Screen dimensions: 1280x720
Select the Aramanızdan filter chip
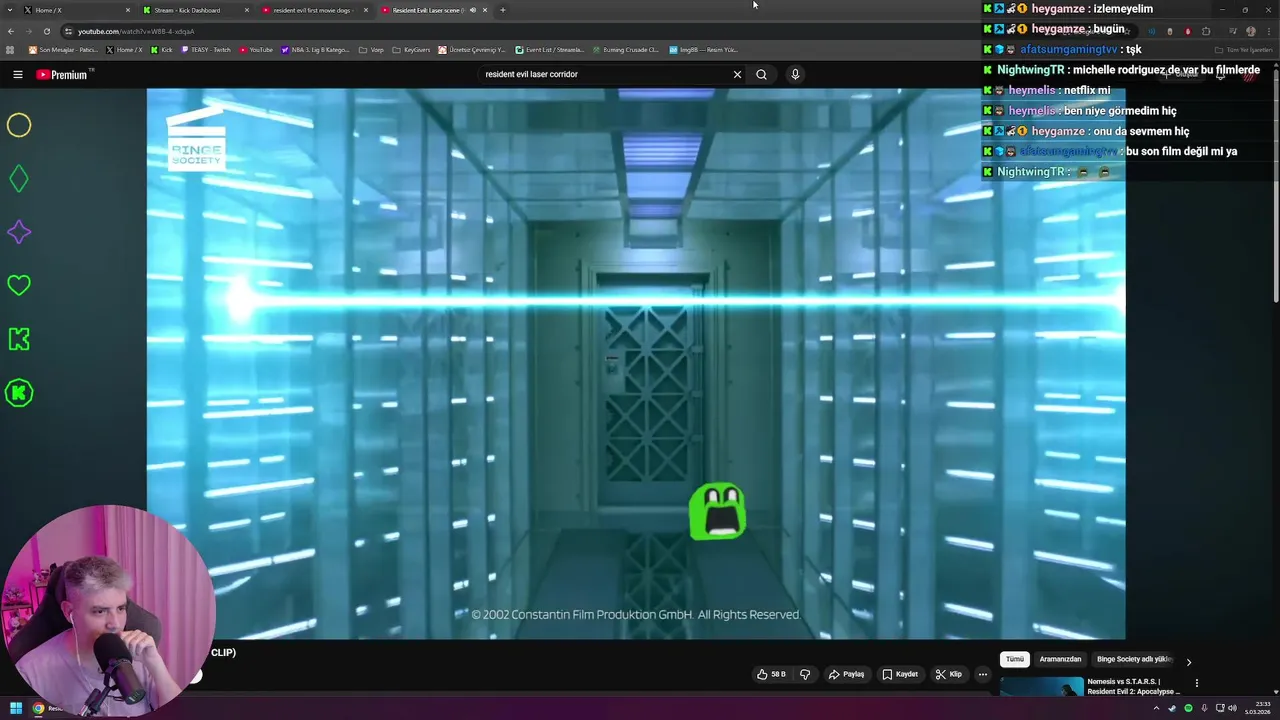pos(1060,659)
